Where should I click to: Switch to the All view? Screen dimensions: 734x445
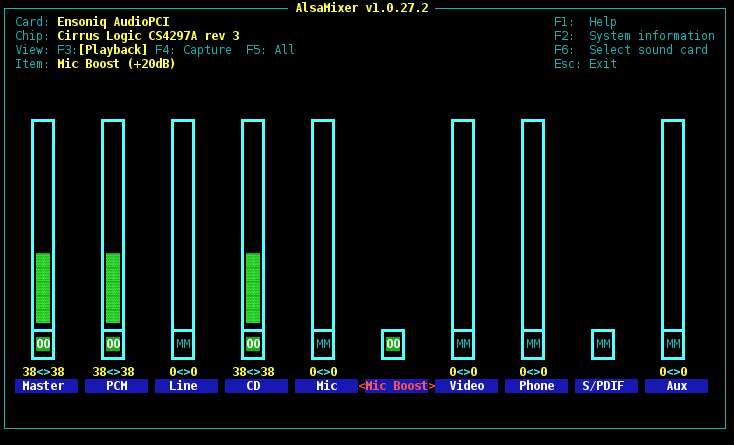point(270,50)
